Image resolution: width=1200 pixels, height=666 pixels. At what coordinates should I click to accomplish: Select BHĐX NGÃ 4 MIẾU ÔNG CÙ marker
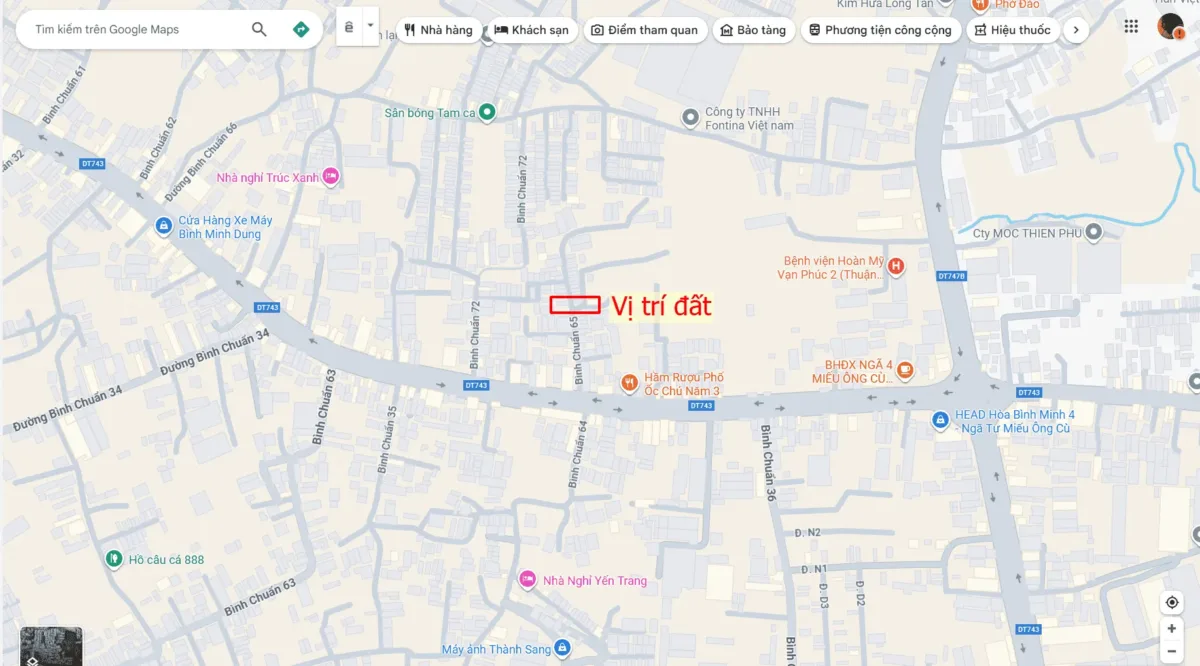pyautogui.click(x=905, y=371)
